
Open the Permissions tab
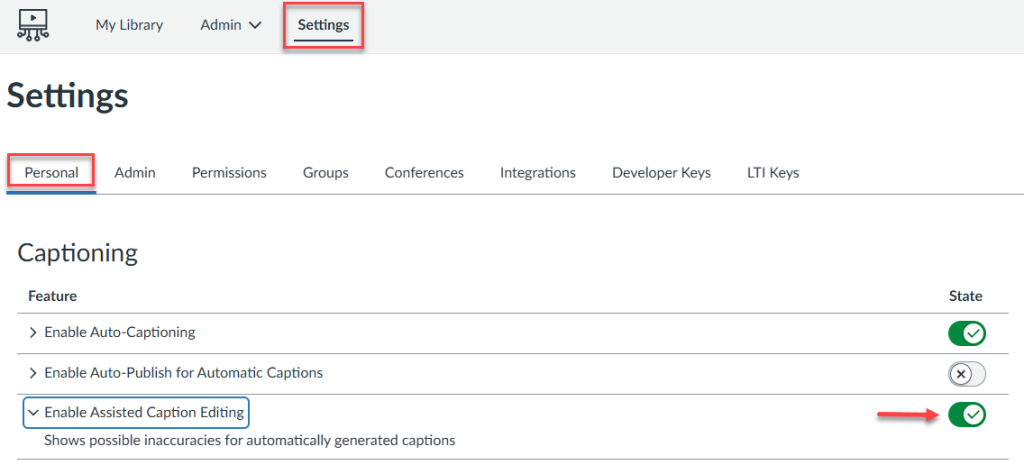229,172
